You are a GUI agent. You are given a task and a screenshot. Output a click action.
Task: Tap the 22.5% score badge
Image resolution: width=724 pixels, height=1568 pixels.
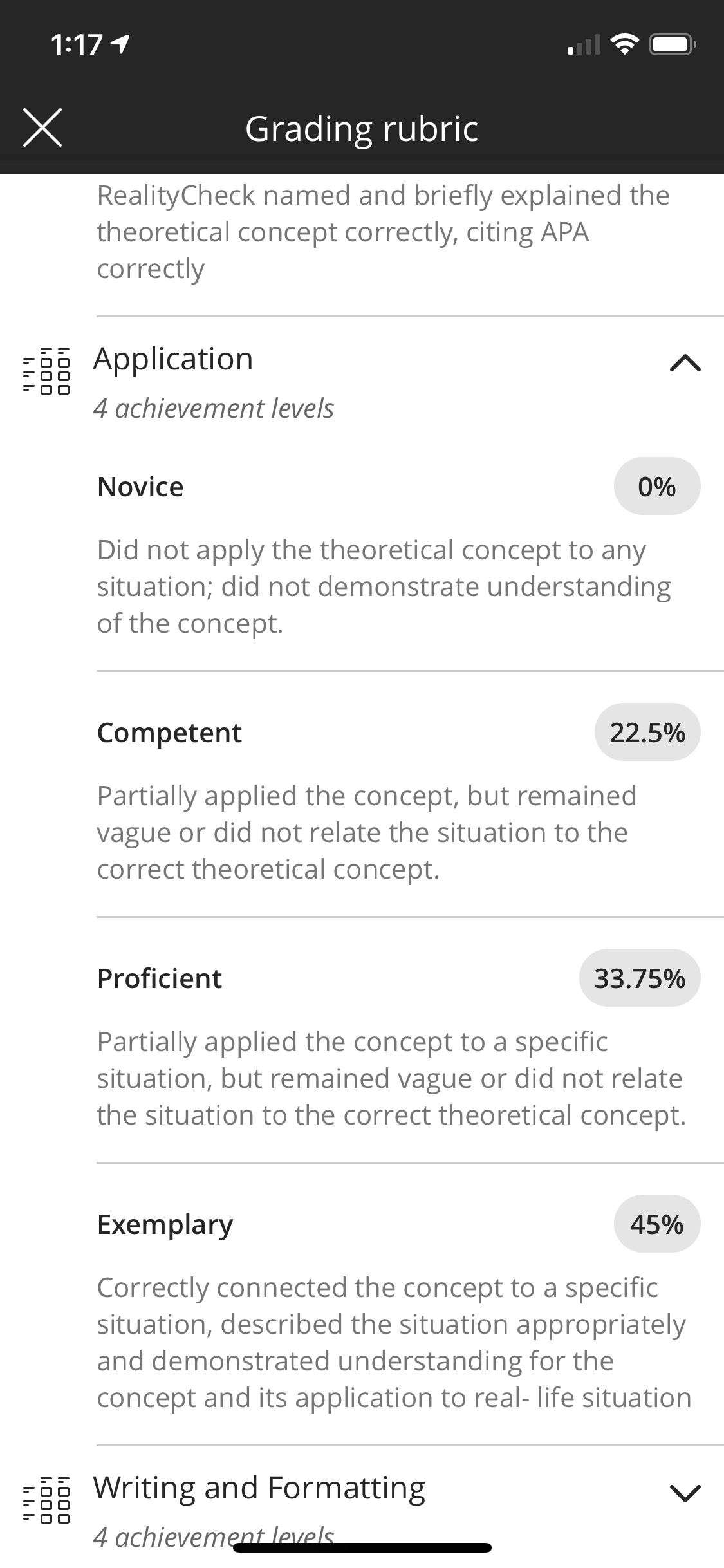(x=647, y=732)
